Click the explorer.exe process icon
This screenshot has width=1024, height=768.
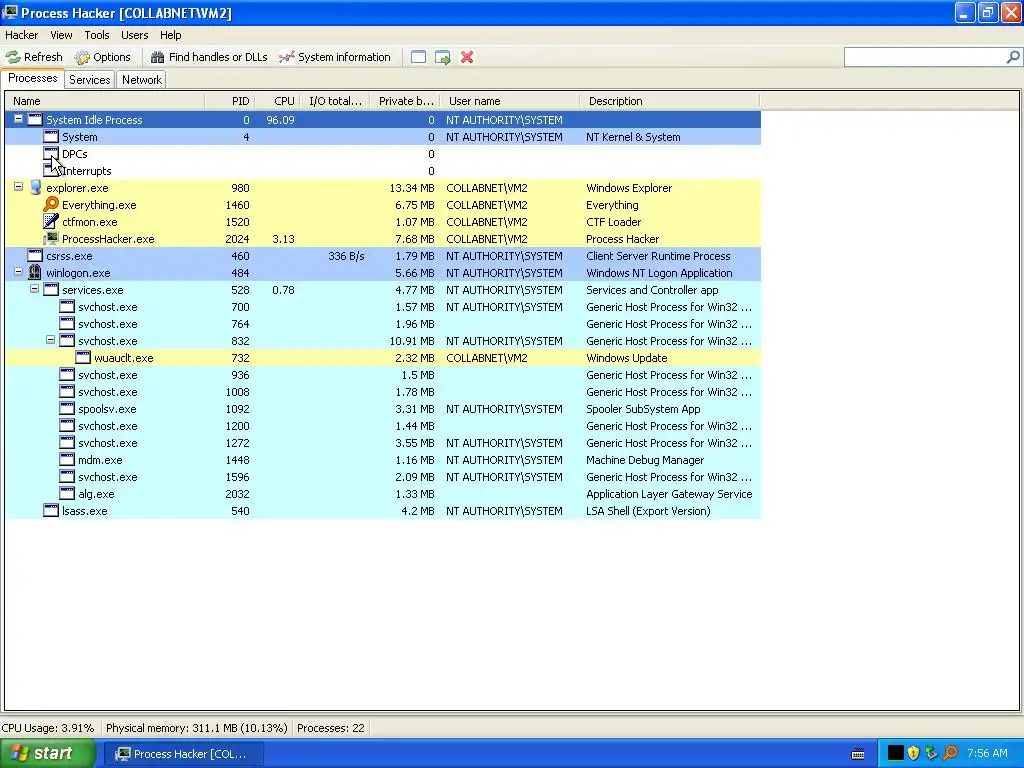pos(35,187)
